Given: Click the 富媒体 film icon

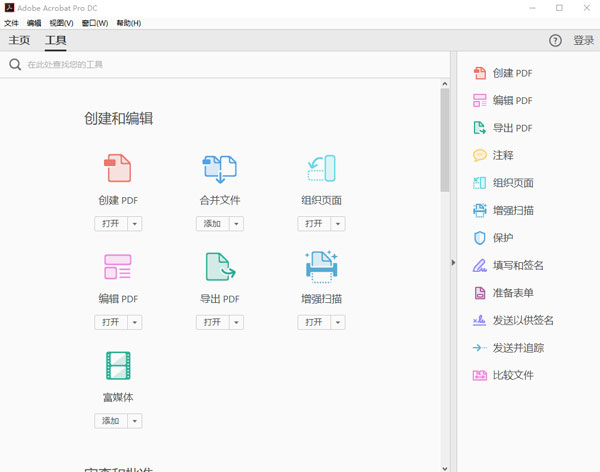Looking at the screenshot, I should 118,366.
